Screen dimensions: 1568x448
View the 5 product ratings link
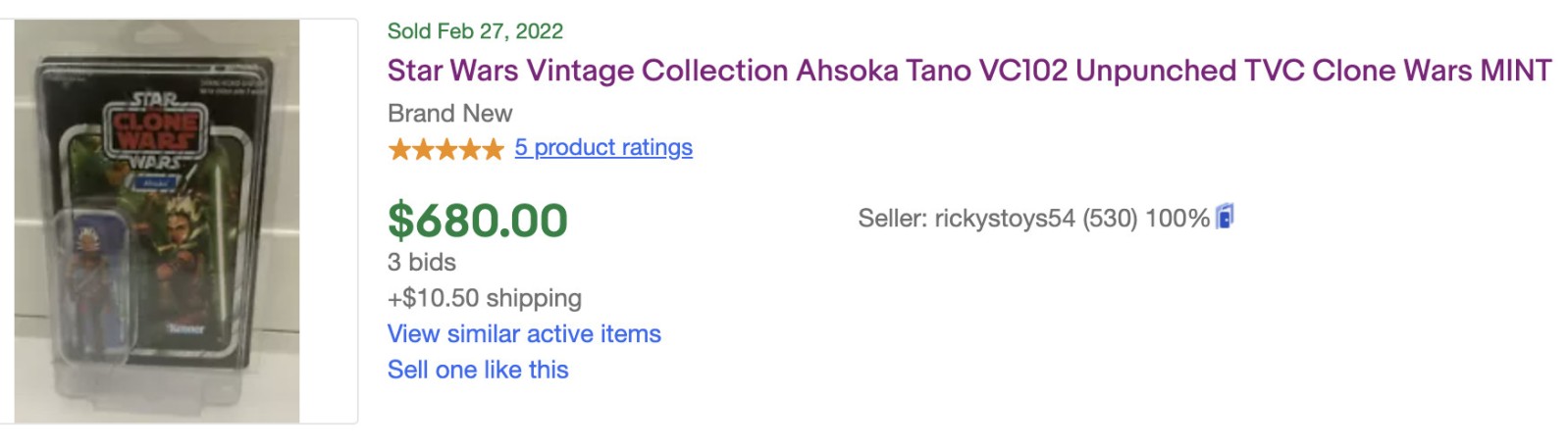tap(603, 148)
